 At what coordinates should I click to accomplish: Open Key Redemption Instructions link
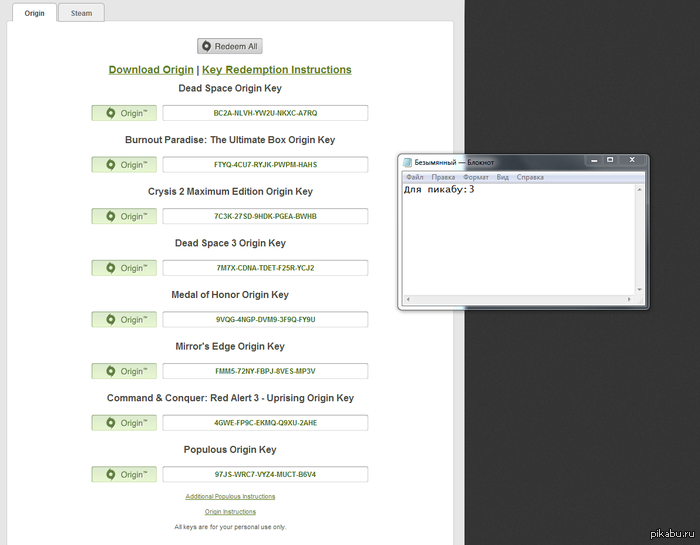(x=277, y=70)
